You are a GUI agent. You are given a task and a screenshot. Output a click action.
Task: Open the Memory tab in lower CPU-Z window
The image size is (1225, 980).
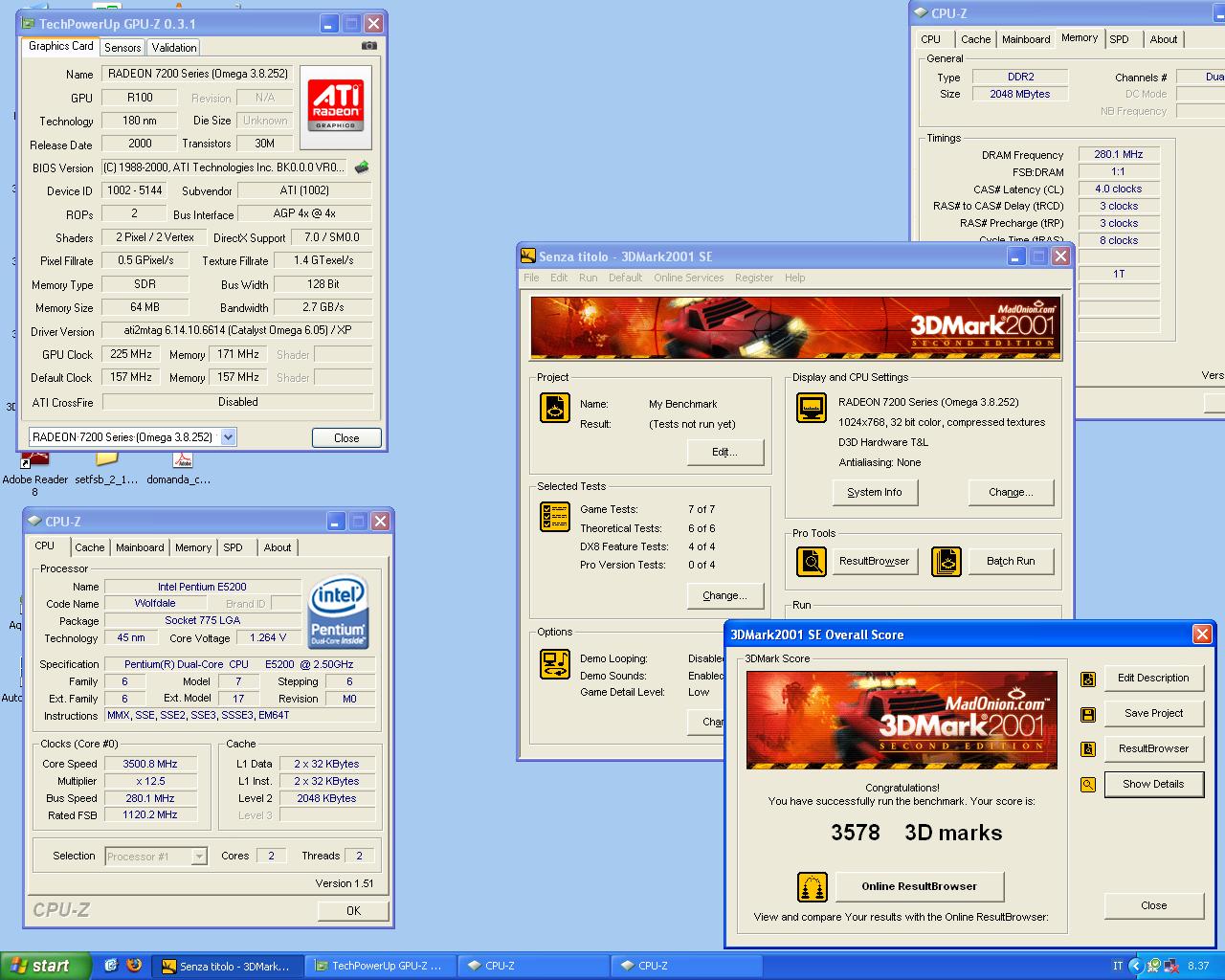pos(193,547)
